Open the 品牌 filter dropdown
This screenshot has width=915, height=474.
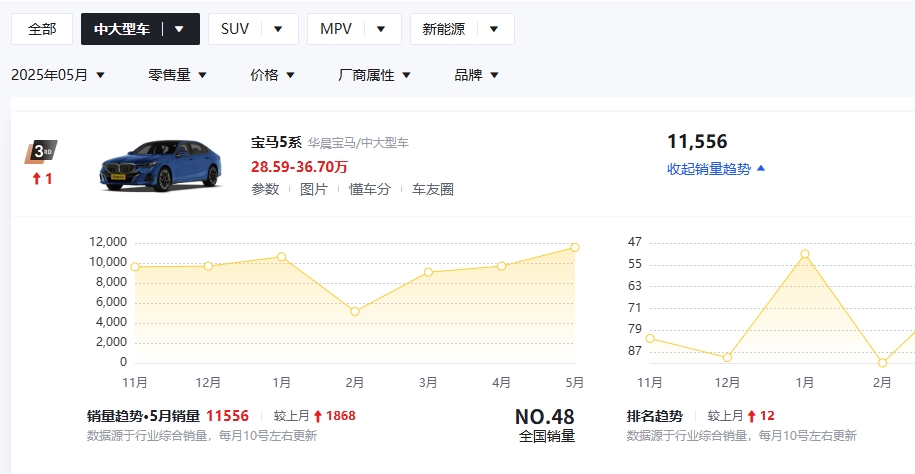[x=477, y=75]
